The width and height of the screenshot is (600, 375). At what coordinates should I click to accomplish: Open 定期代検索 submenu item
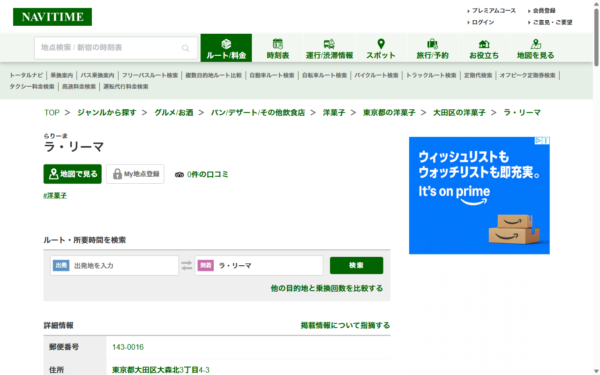478,75
